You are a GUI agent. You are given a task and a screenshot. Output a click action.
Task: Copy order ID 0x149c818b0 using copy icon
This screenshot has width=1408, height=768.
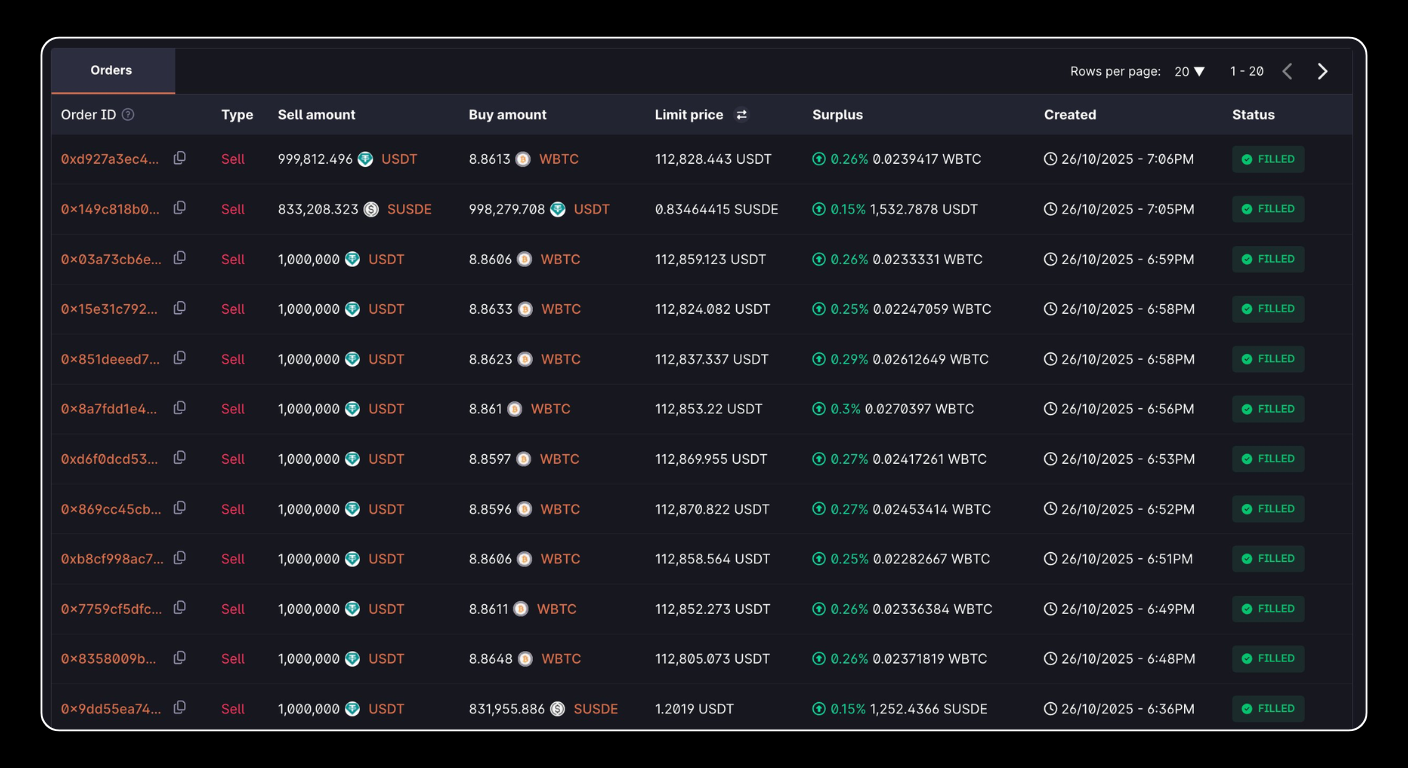[180, 207]
